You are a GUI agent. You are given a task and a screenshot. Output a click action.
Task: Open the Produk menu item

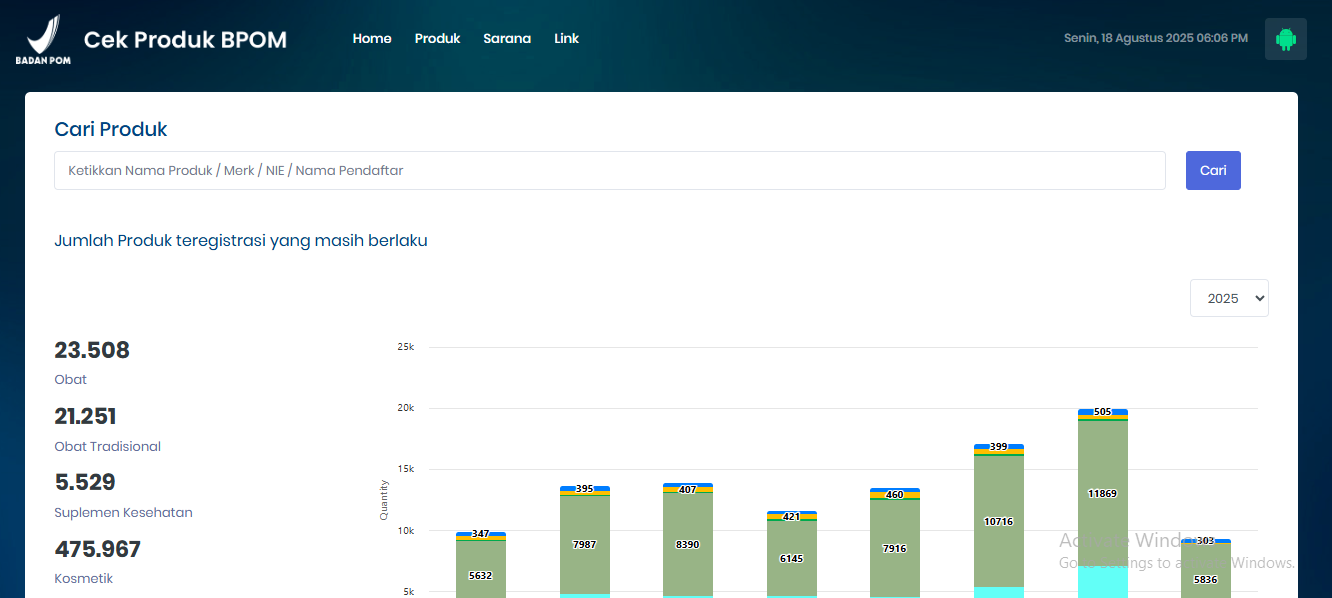tap(437, 39)
